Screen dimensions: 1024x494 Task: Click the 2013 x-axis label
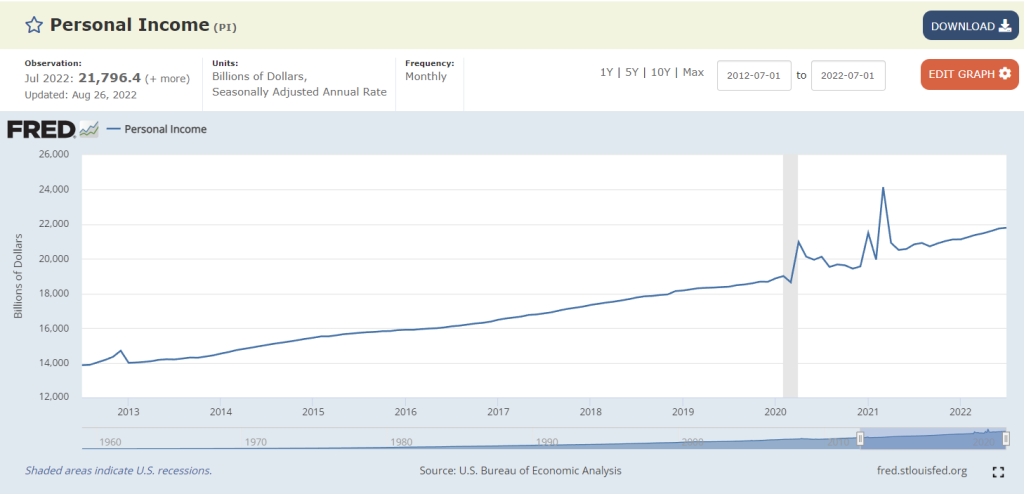[x=128, y=412]
